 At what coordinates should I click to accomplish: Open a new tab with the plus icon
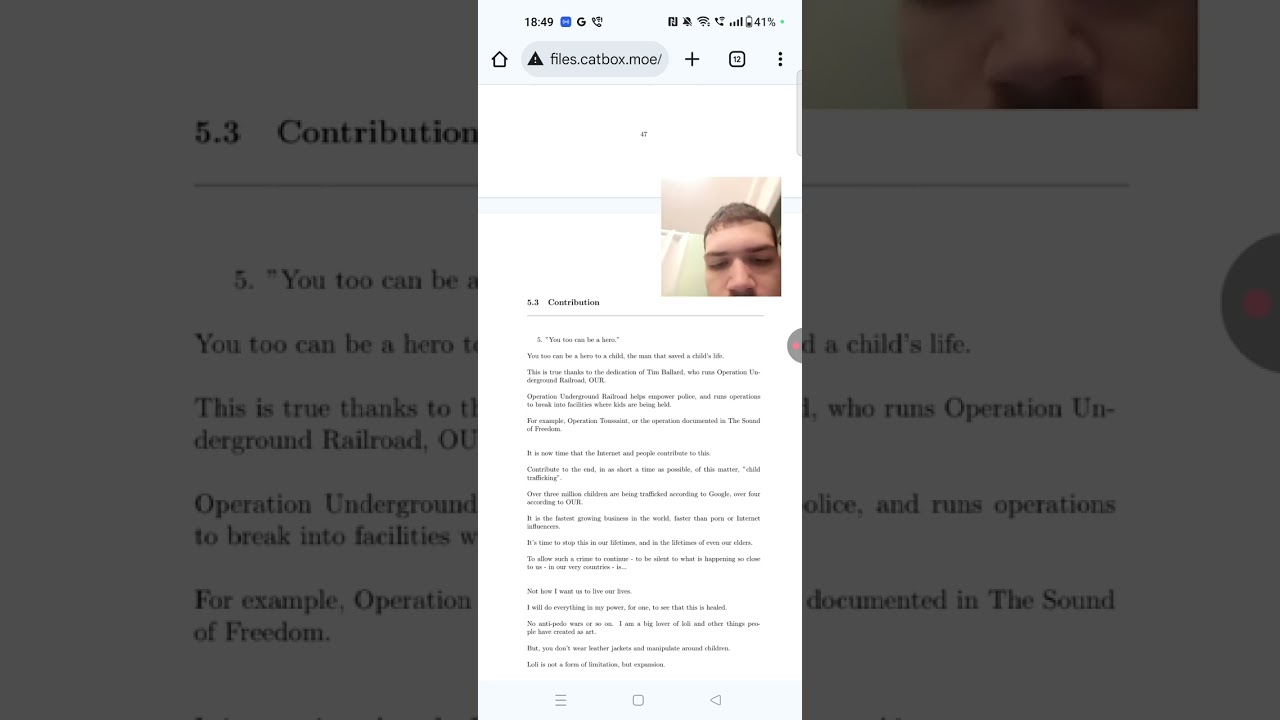click(x=692, y=59)
